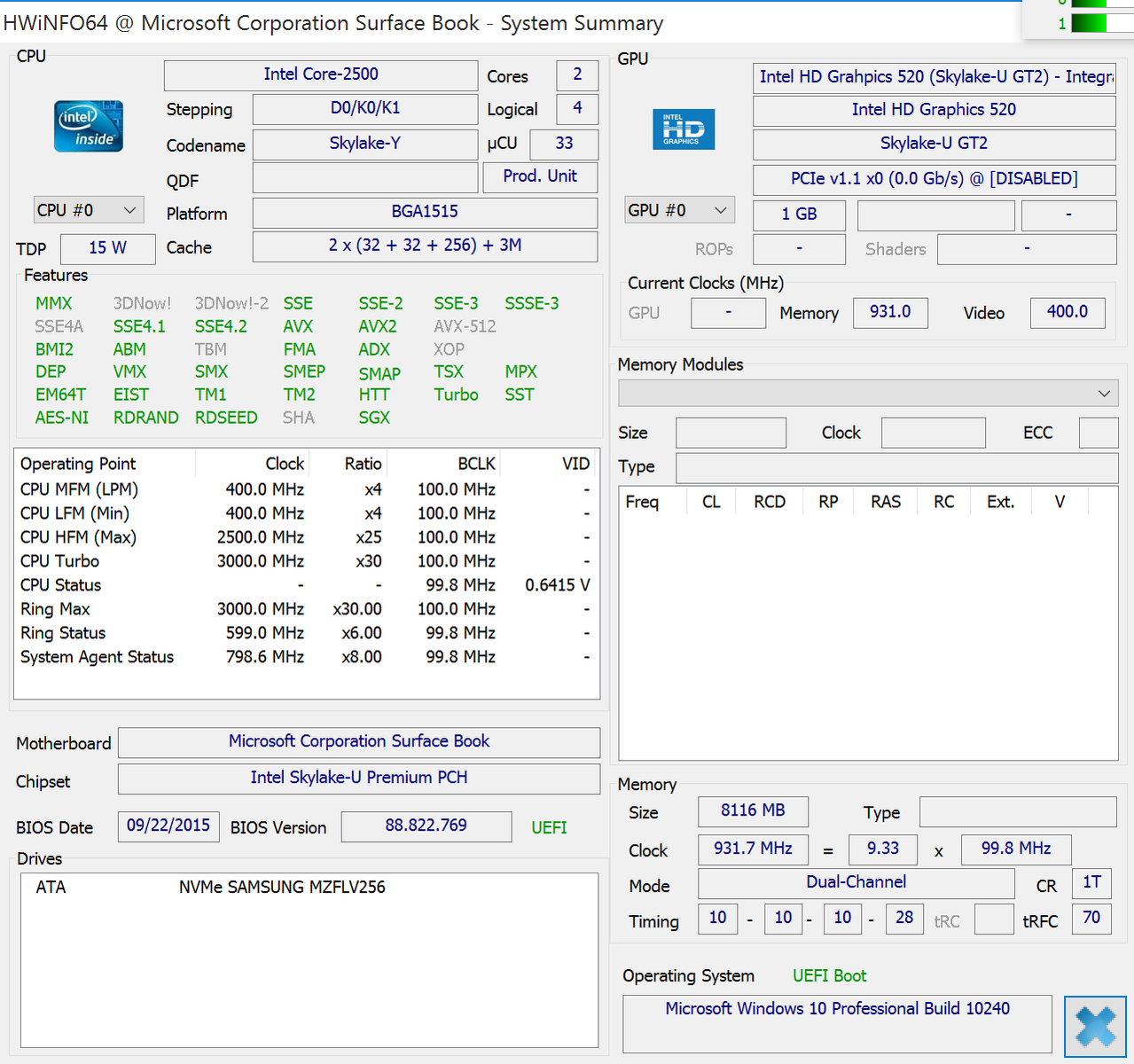The image size is (1134, 1064).
Task: Click the Stepping field D0/K0/K1
Action: (365, 108)
